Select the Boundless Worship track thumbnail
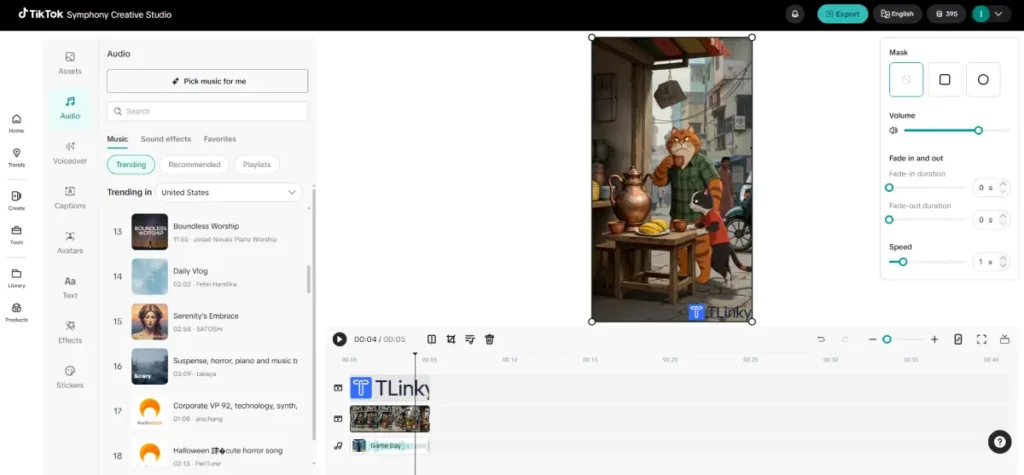Viewport: 1024px width, 475px height. (x=150, y=231)
